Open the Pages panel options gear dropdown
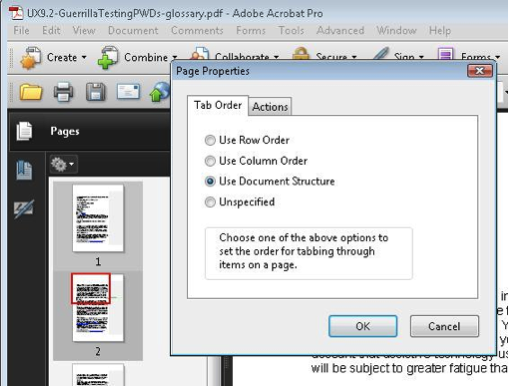 (63, 164)
